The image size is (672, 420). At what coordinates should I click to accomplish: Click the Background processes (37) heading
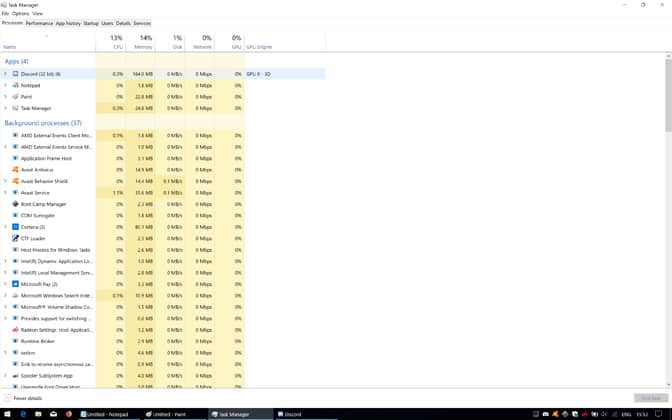click(43, 123)
